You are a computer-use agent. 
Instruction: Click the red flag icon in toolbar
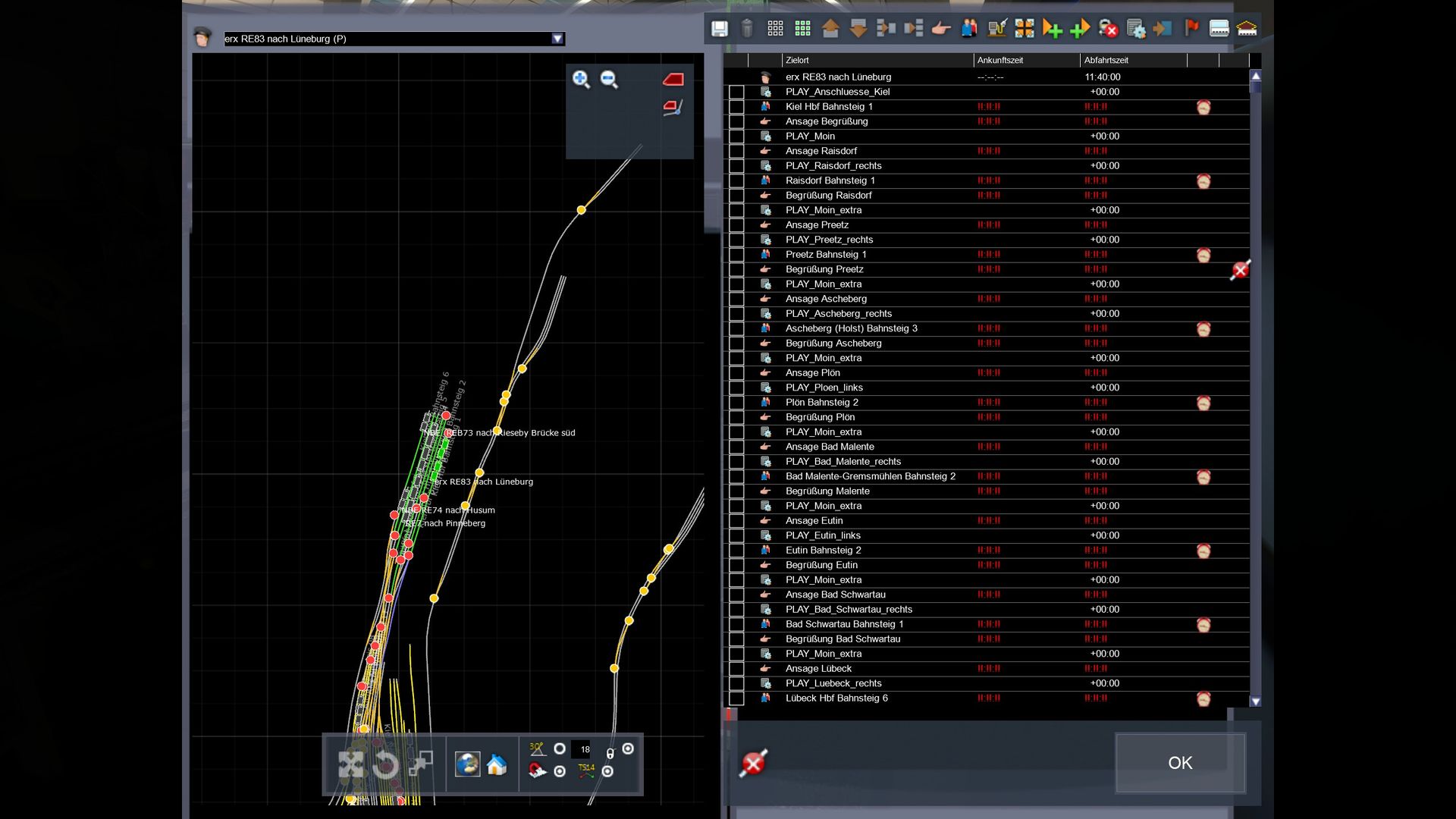1191,29
